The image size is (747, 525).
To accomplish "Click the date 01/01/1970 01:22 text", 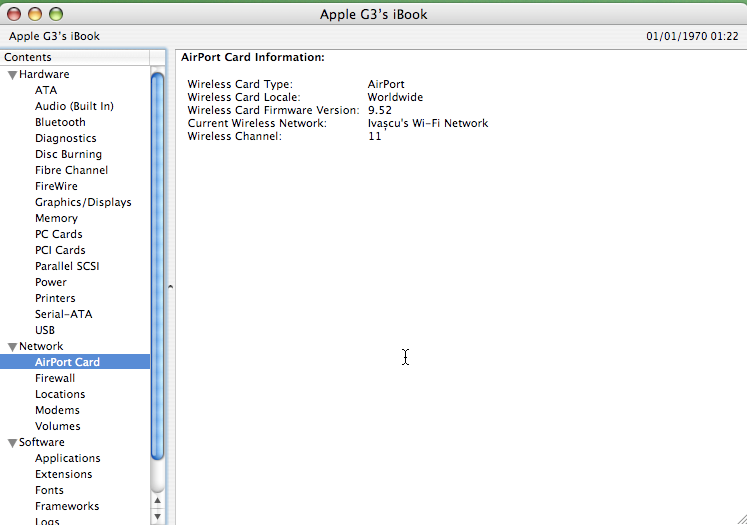I will coord(692,36).
